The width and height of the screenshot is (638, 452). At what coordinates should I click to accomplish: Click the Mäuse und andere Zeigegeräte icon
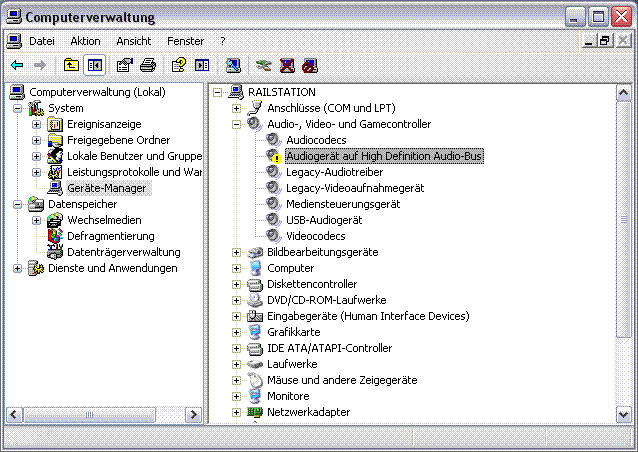point(255,380)
